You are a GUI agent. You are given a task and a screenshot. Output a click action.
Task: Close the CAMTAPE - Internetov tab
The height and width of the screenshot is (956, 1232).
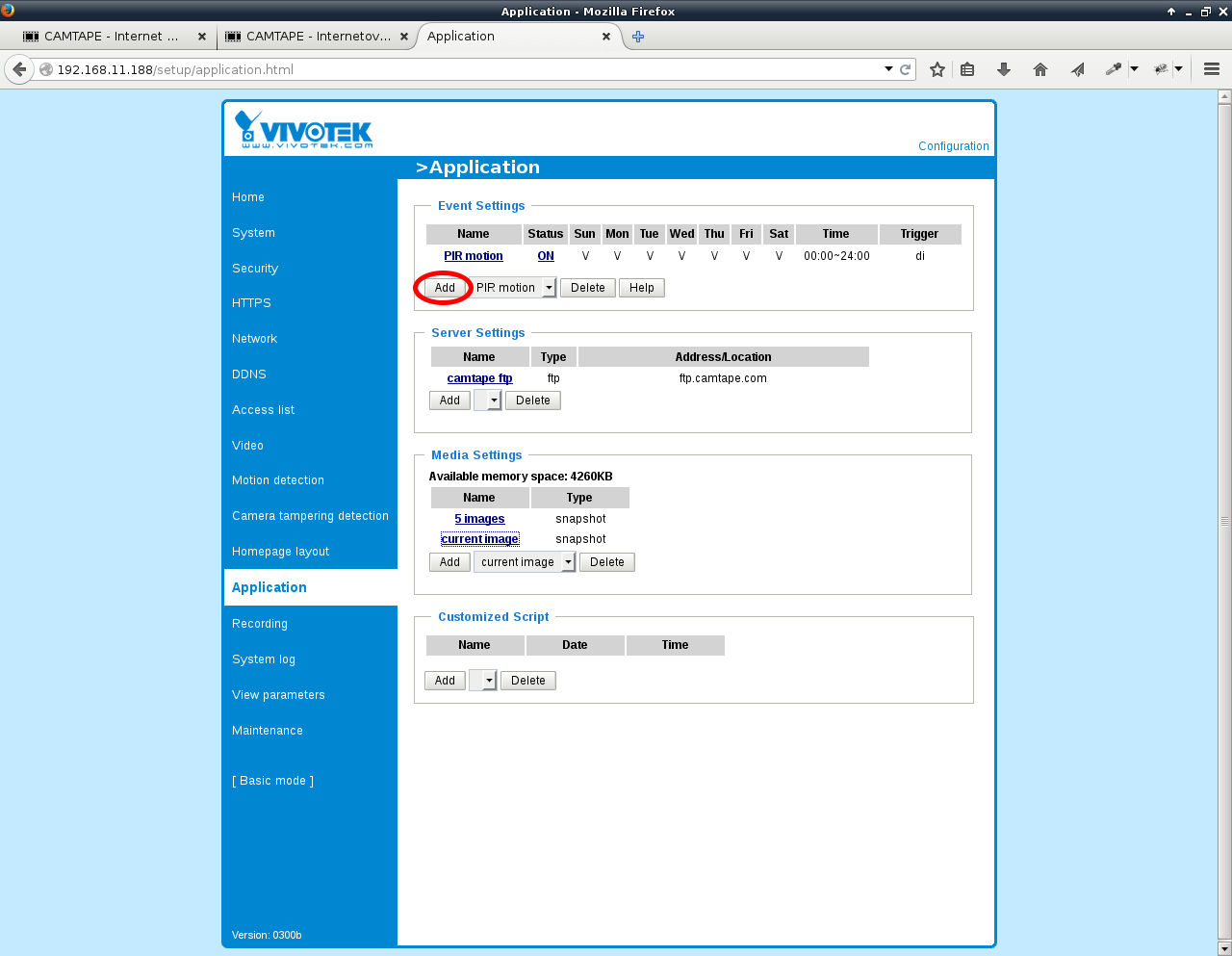pos(404,37)
